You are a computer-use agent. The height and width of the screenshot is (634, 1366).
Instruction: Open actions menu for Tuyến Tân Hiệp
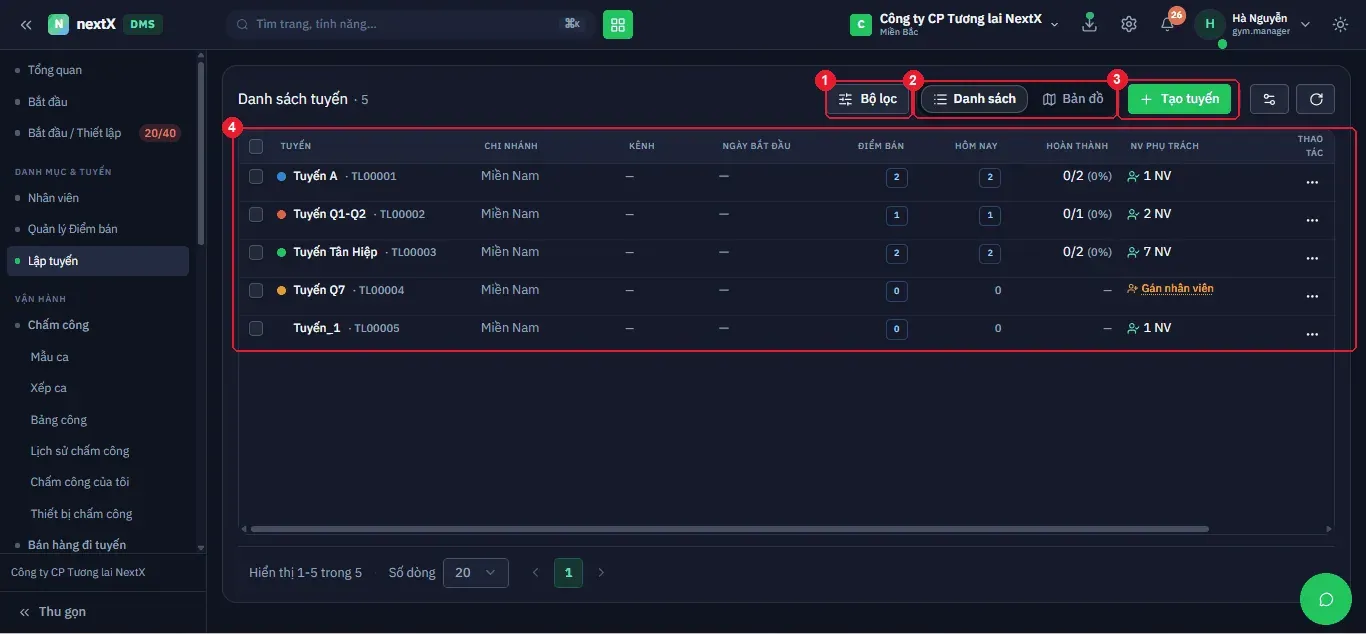click(1312, 259)
